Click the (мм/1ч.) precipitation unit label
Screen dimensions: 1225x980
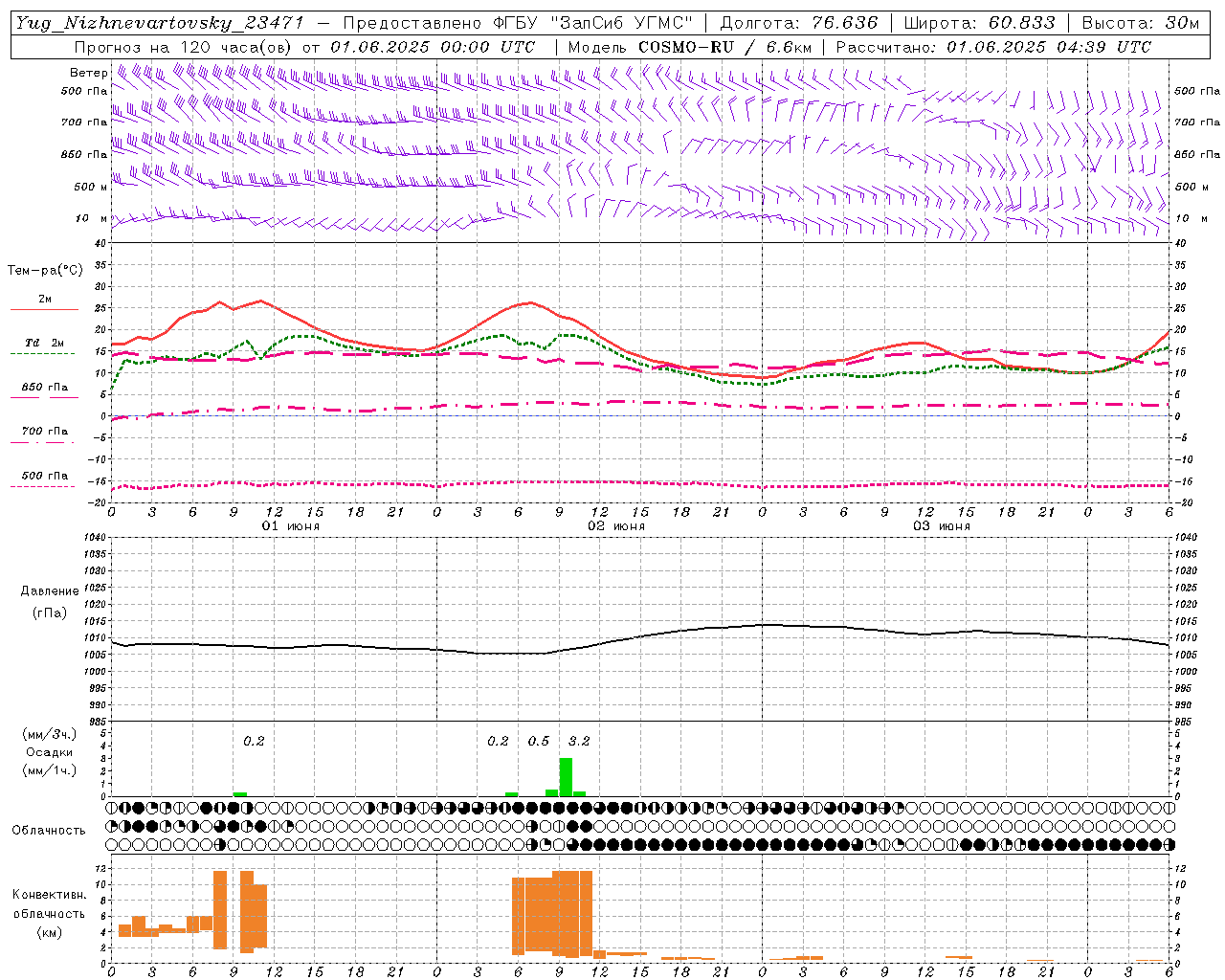49,770
